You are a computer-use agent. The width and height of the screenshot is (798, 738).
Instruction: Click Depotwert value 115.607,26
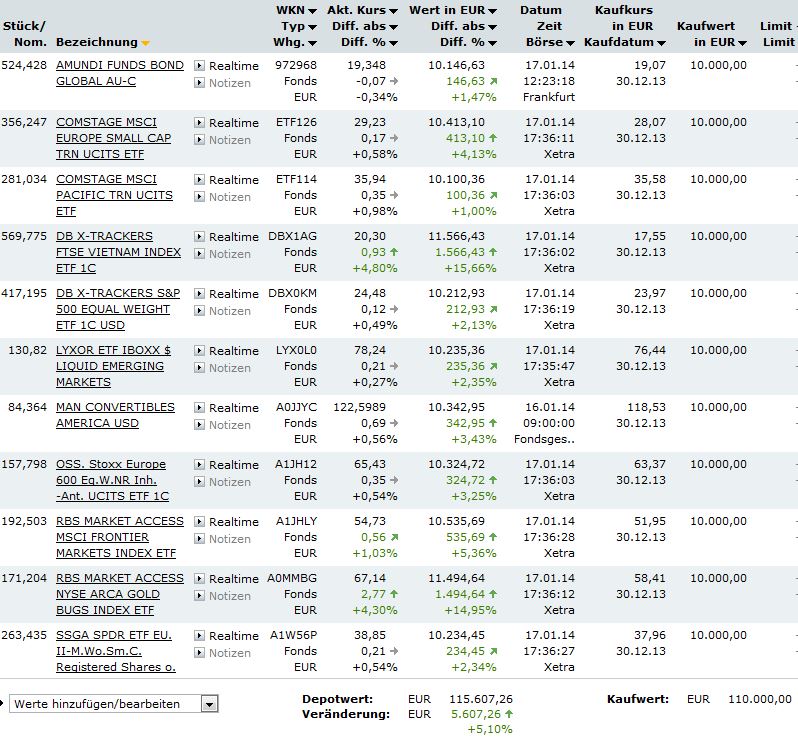pyautogui.click(x=480, y=699)
